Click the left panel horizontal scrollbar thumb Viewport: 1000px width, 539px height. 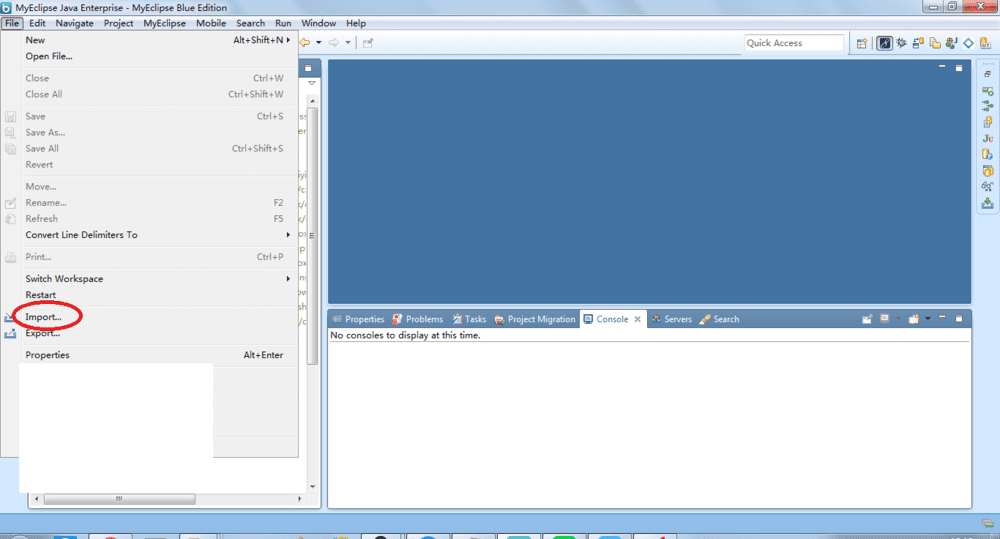119,499
